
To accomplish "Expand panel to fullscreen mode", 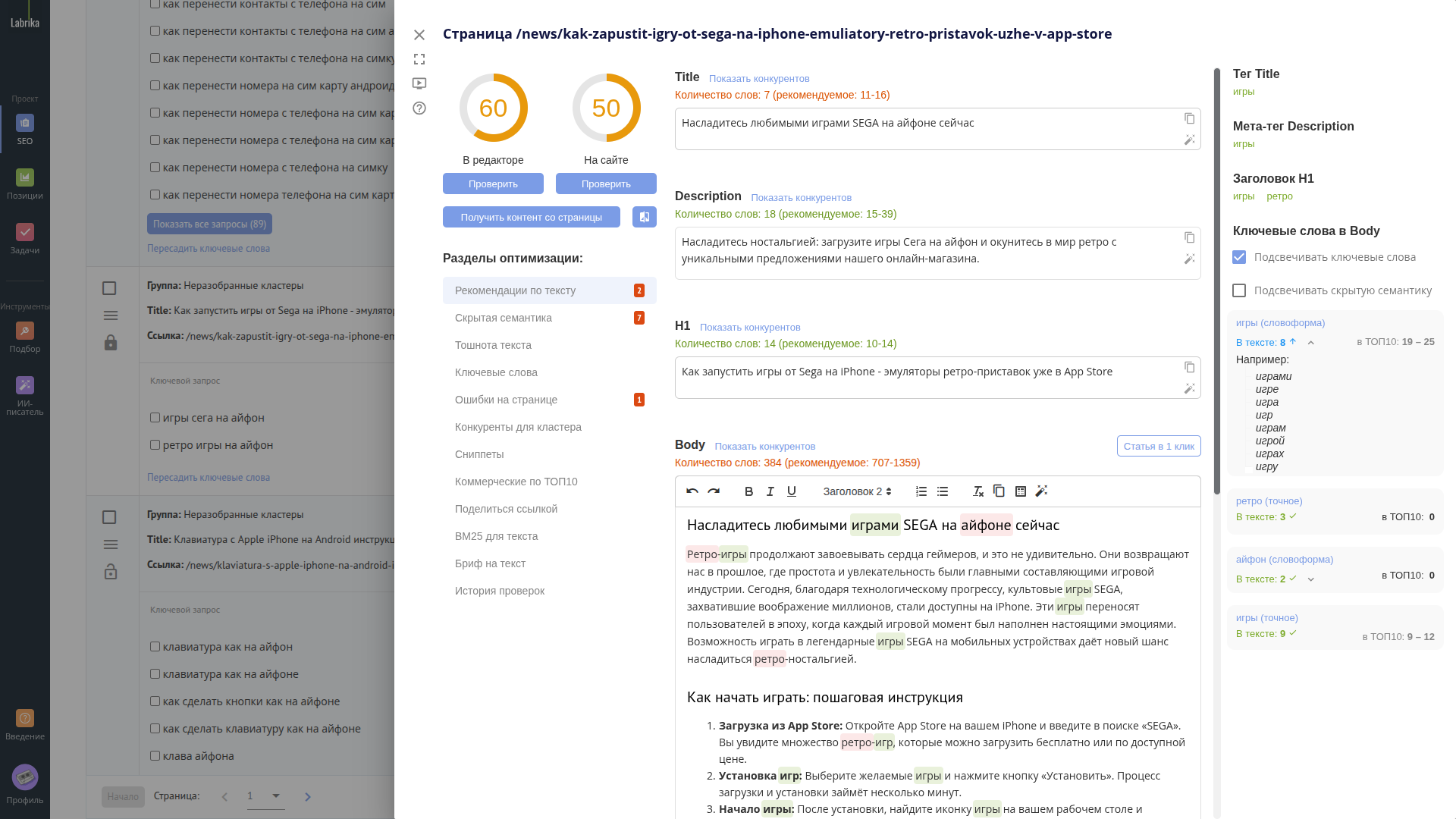I will pos(419,59).
